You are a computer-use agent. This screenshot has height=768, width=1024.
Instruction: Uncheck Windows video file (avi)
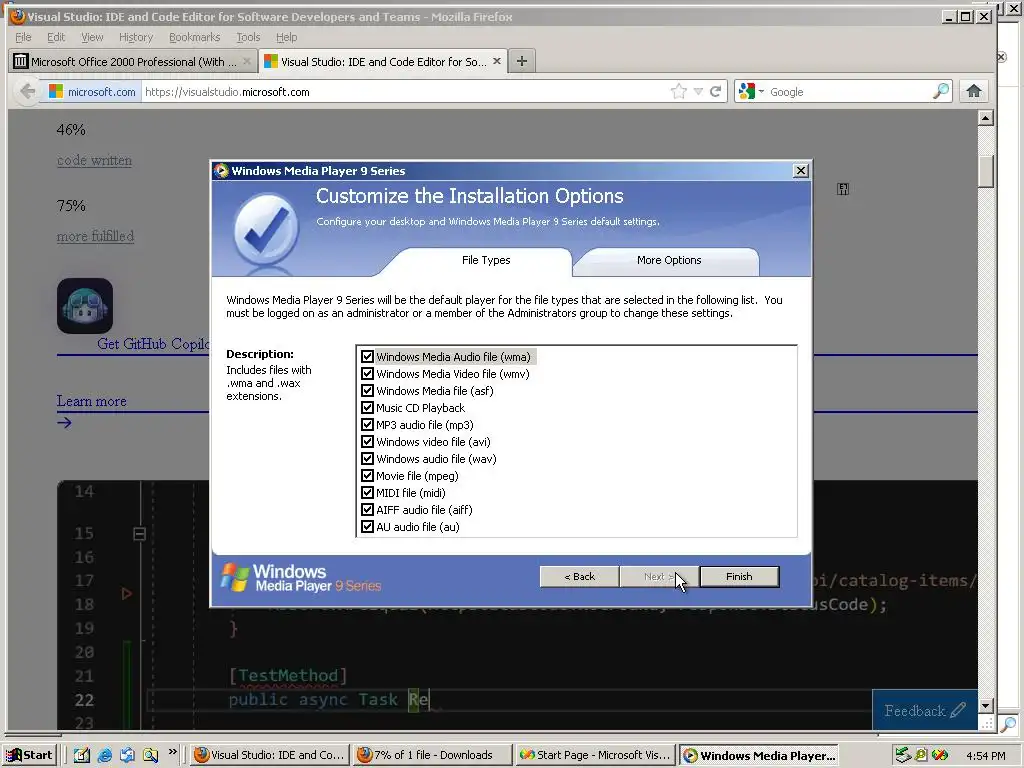pos(367,441)
